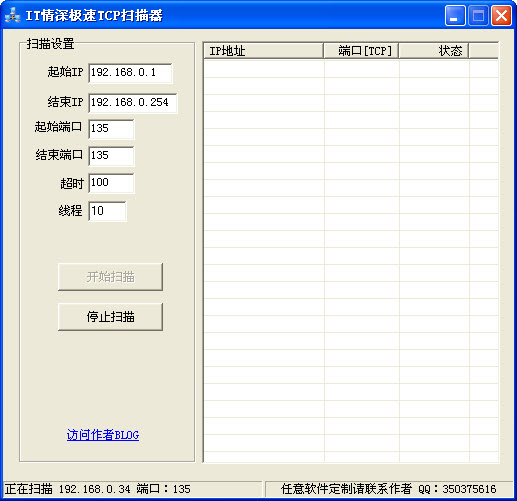The width and height of the screenshot is (517, 501).
Task: Click the 起始IP input field
Action: (130, 73)
